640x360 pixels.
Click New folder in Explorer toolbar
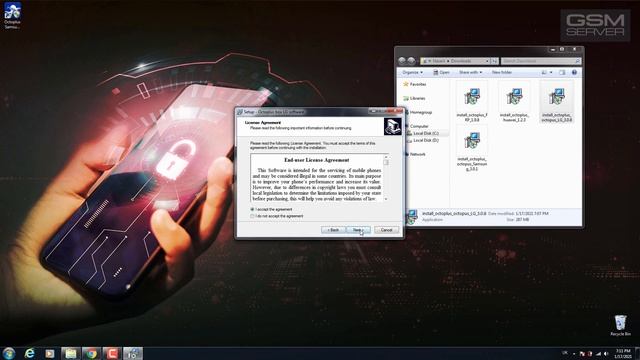tap(502, 72)
